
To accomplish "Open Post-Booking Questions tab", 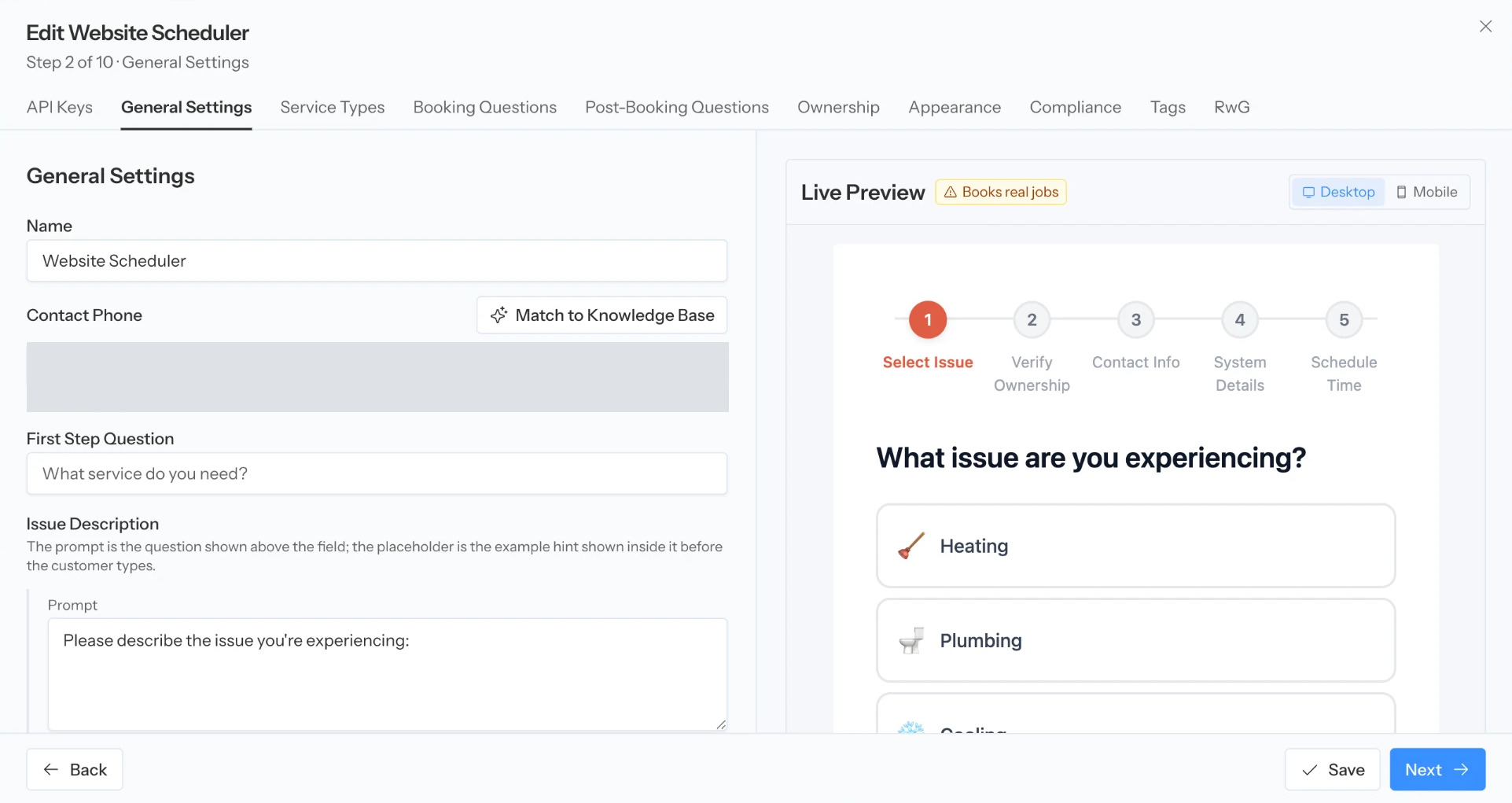I will 677,107.
